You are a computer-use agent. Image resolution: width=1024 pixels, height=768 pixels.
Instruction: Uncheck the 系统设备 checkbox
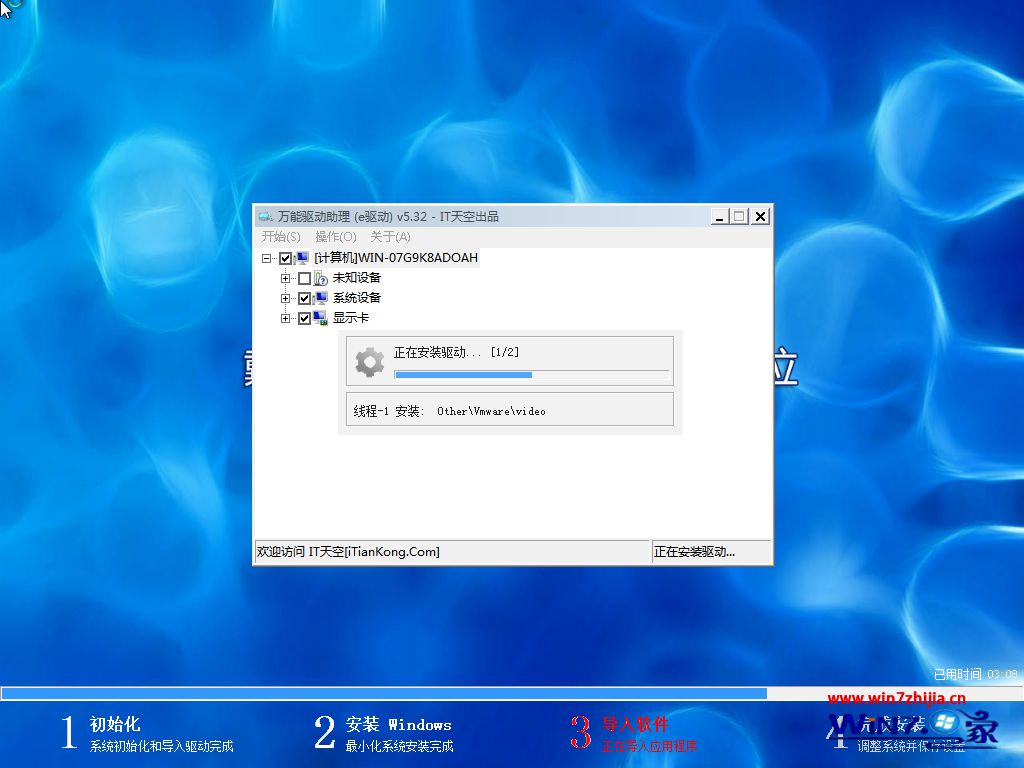[304, 299]
